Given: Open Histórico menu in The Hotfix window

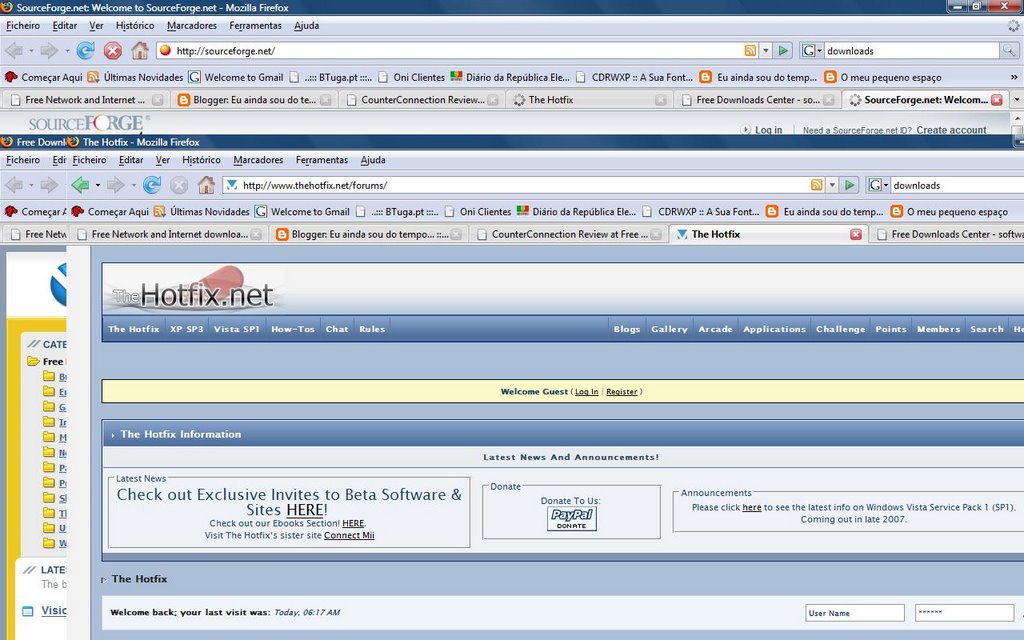Looking at the screenshot, I should (201, 160).
